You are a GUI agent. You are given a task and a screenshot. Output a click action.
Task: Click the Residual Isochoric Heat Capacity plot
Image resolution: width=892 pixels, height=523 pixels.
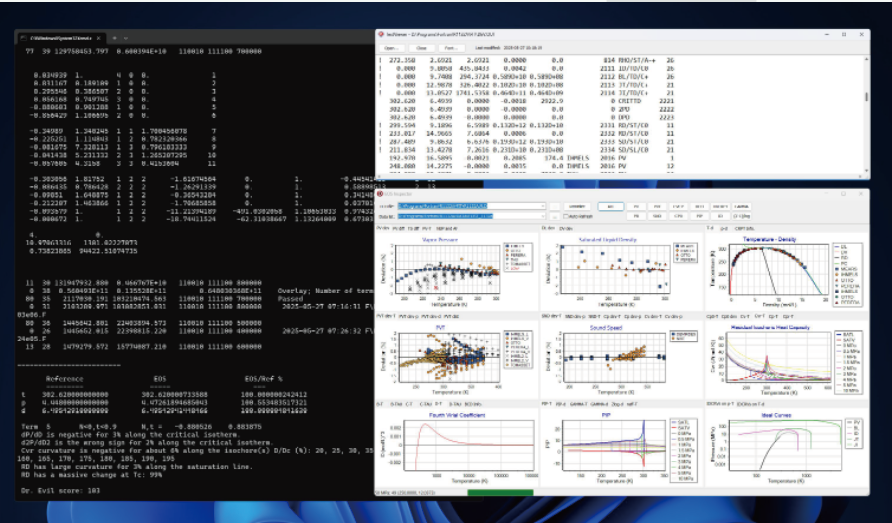point(779,357)
